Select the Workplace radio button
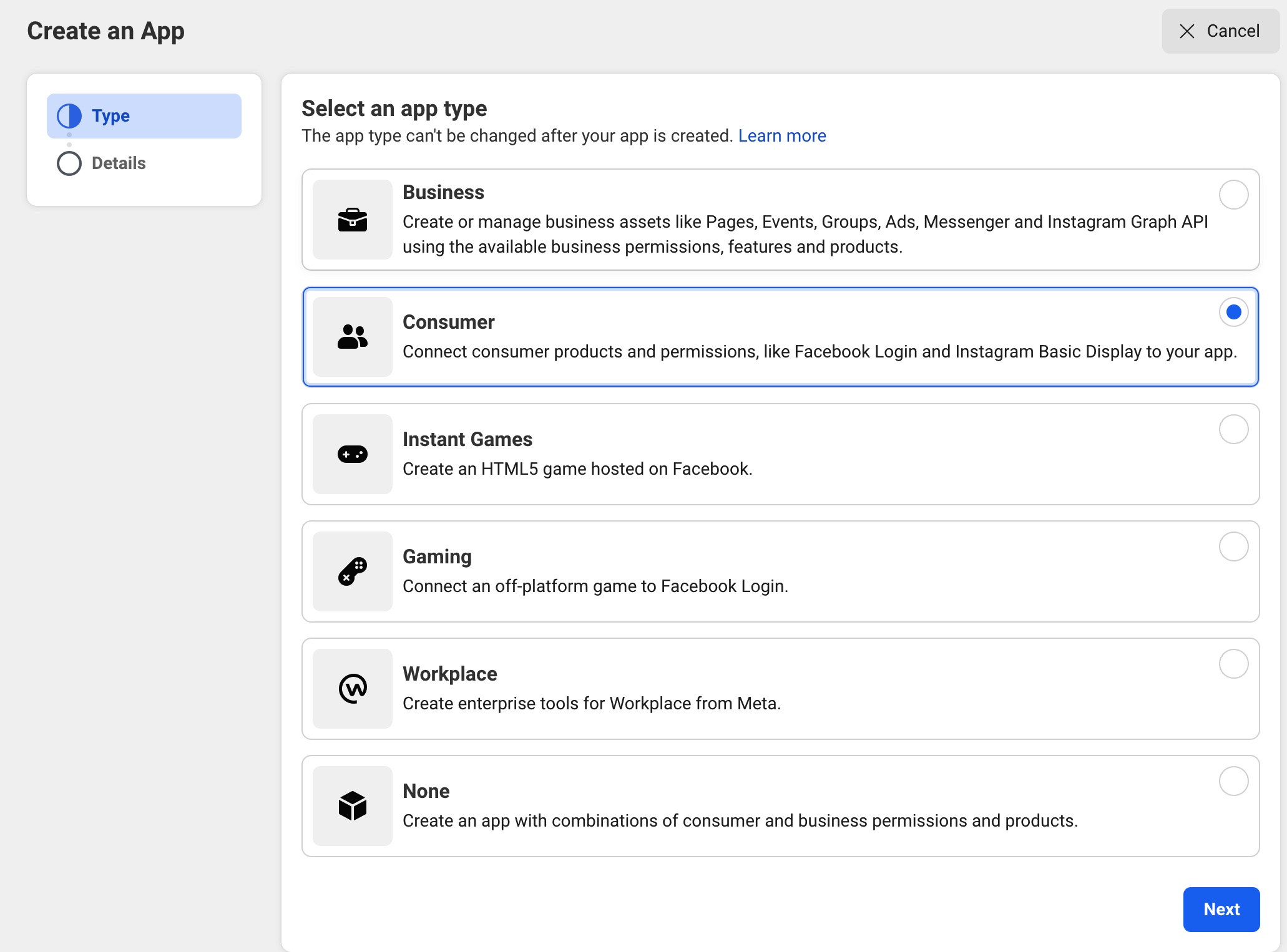The width and height of the screenshot is (1287, 952). (1233, 664)
